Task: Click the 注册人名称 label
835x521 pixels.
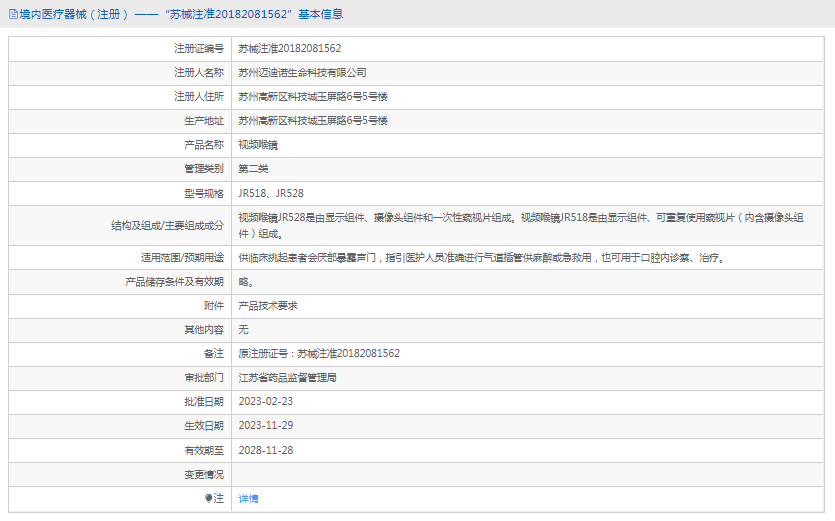Action: click(199, 72)
